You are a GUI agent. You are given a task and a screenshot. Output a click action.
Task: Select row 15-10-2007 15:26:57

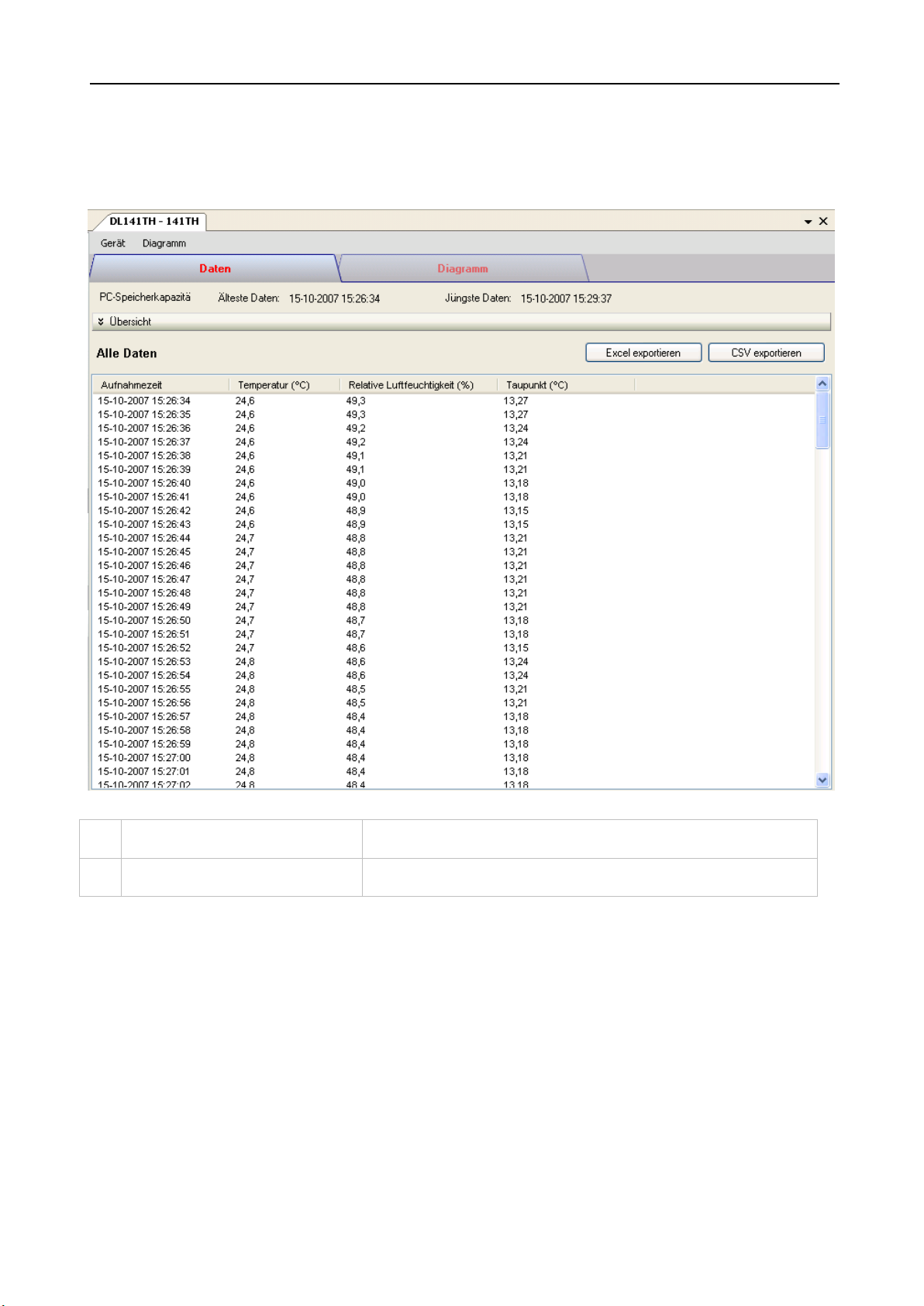click(x=453, y=717)
